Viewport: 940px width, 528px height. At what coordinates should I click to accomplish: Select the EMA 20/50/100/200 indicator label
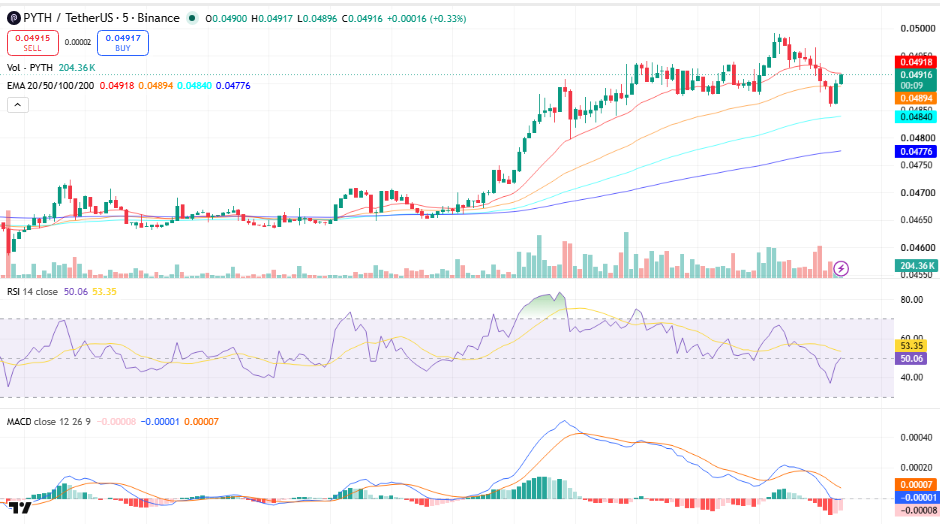point(50,86)
